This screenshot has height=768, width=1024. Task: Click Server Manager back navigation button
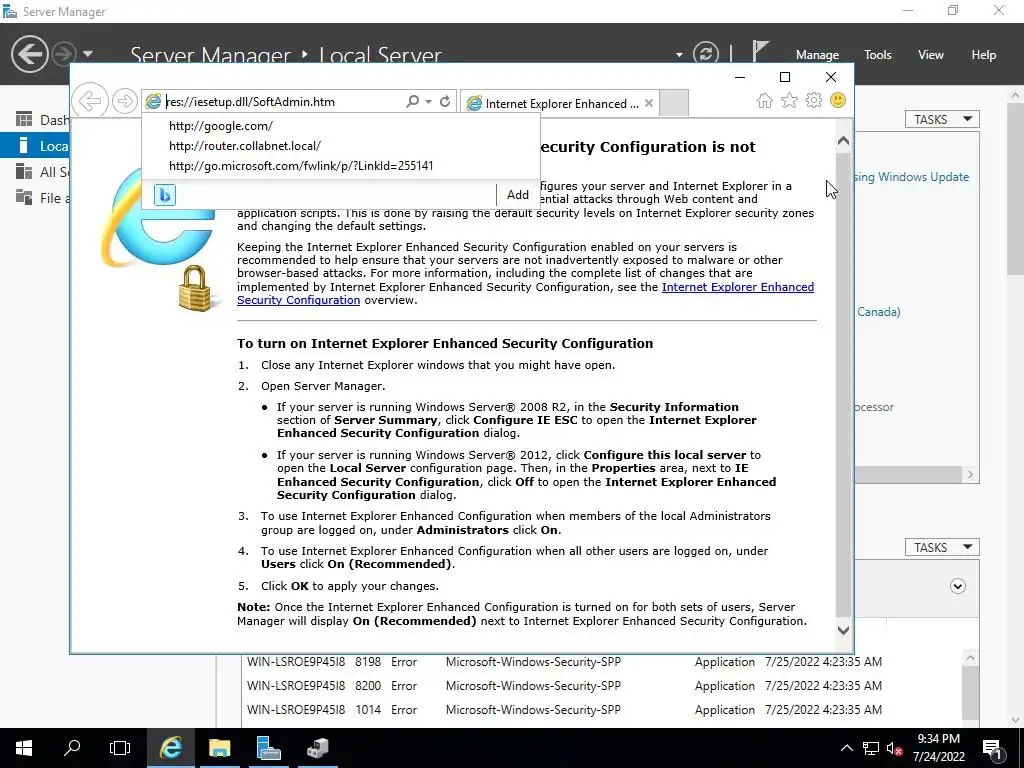click(29, 54)
